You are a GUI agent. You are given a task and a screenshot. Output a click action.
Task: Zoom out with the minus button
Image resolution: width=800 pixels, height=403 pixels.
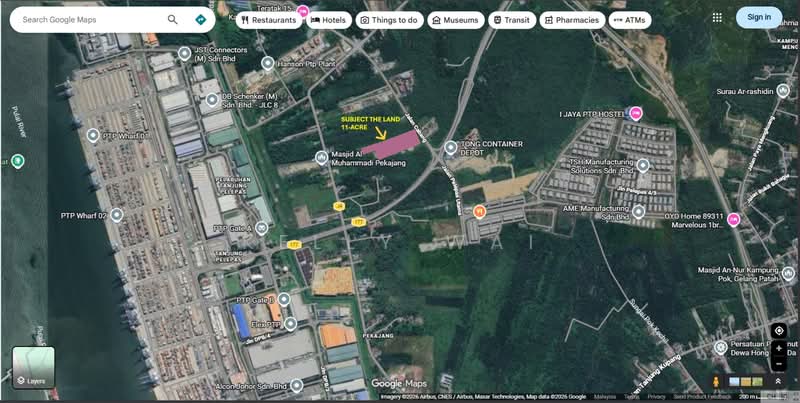tap(779, 364)
